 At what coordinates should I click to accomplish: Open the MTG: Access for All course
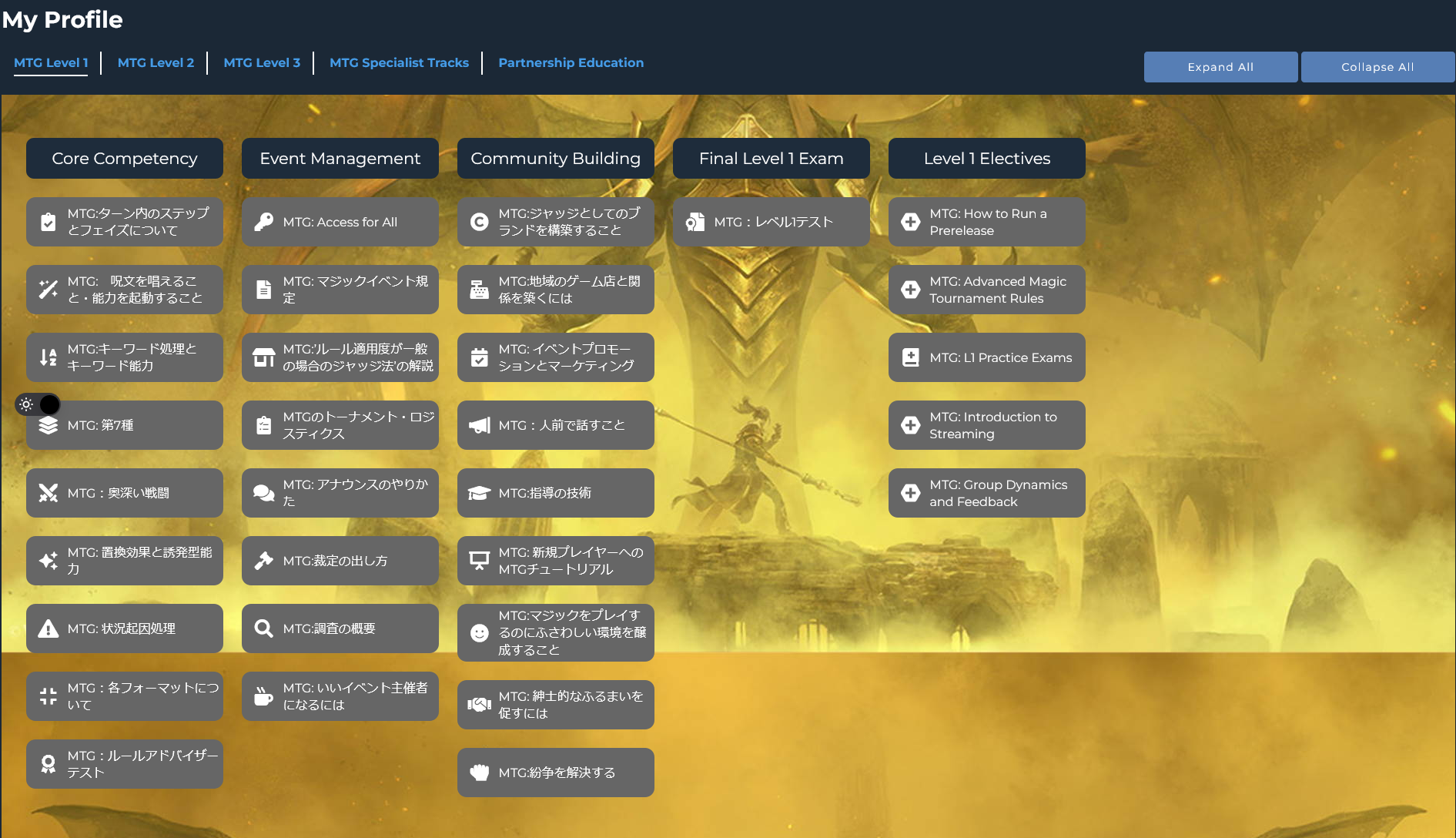pos(340,222)
